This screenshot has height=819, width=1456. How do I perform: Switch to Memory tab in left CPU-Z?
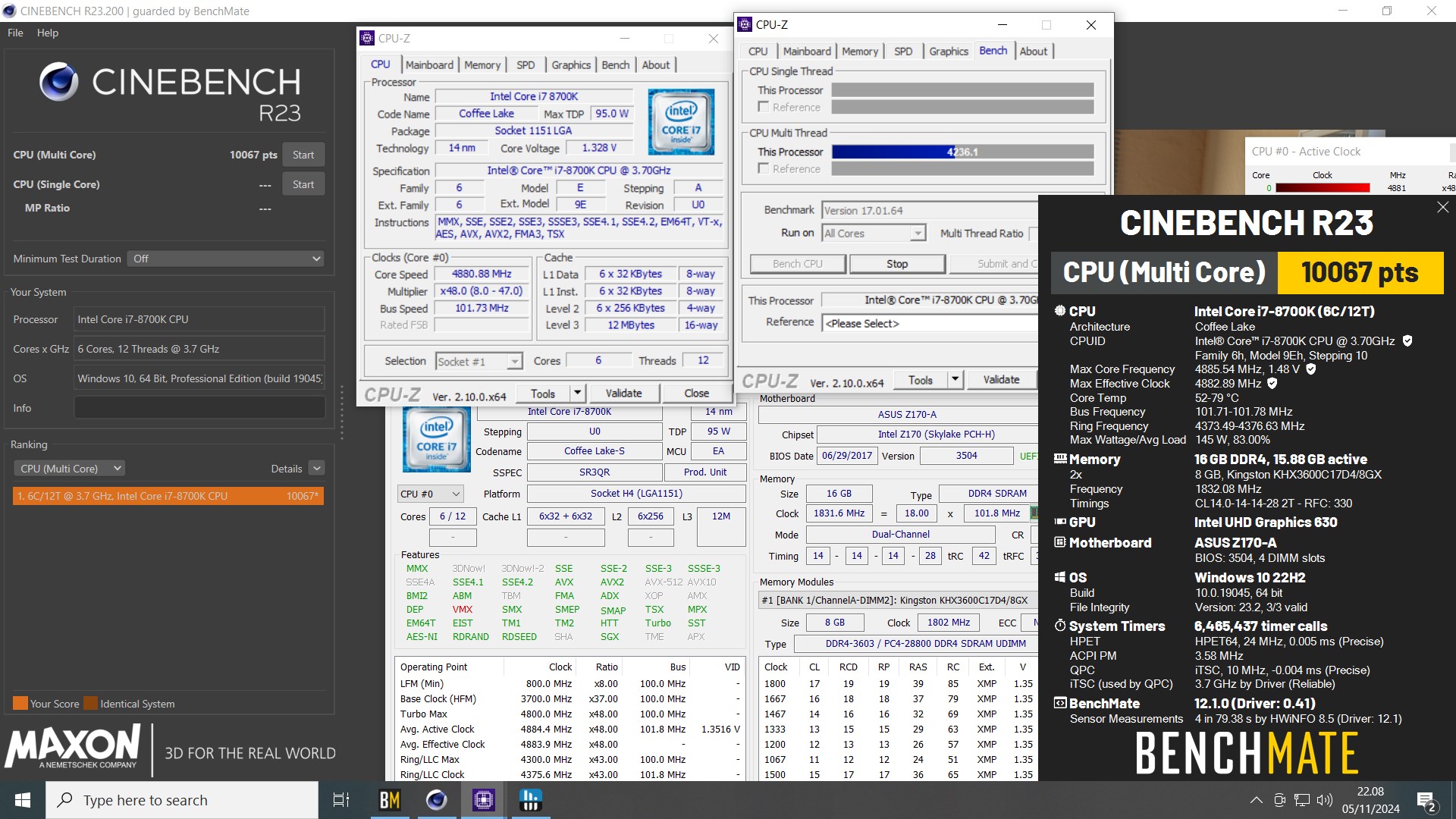coord(482,65)
